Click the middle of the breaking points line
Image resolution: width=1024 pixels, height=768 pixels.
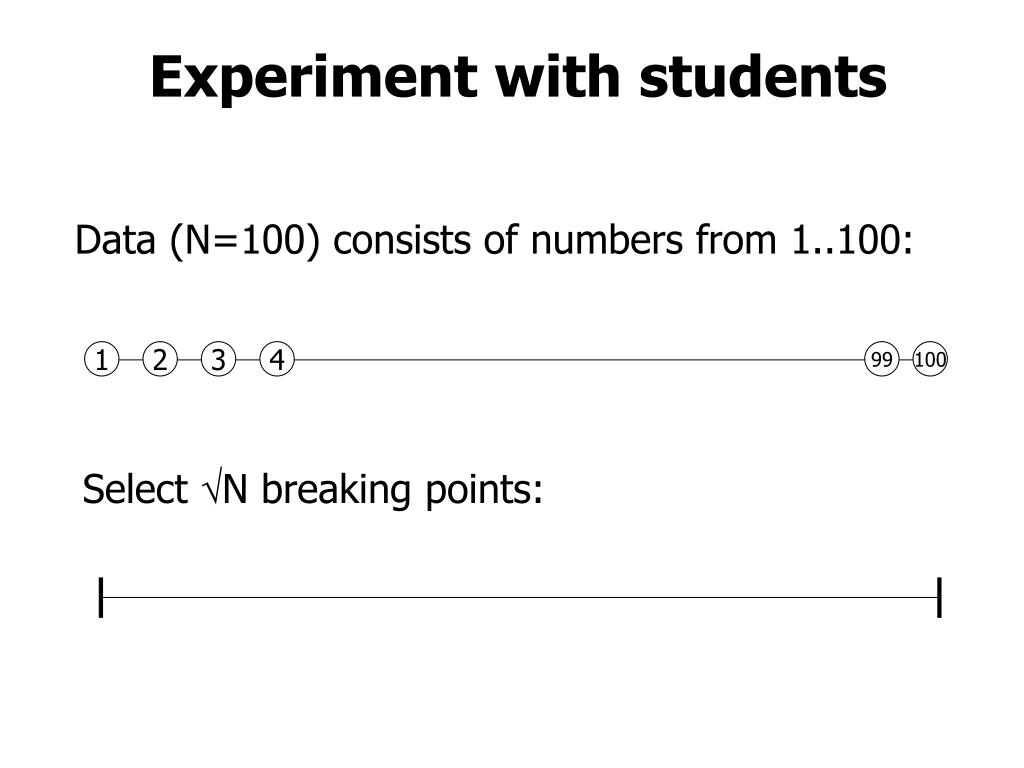pyautogui.click(x=520, y=597)
